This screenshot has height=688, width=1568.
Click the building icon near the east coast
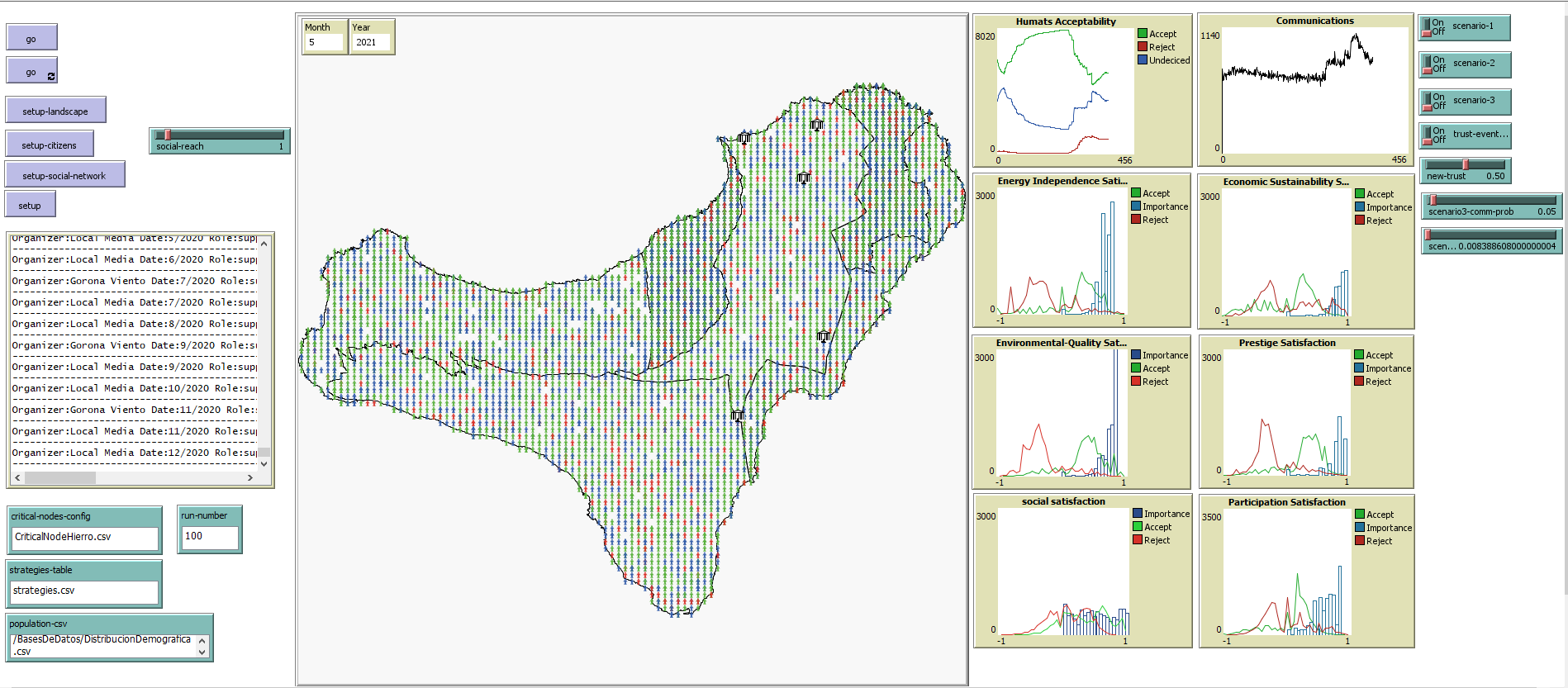pos(823,336)
